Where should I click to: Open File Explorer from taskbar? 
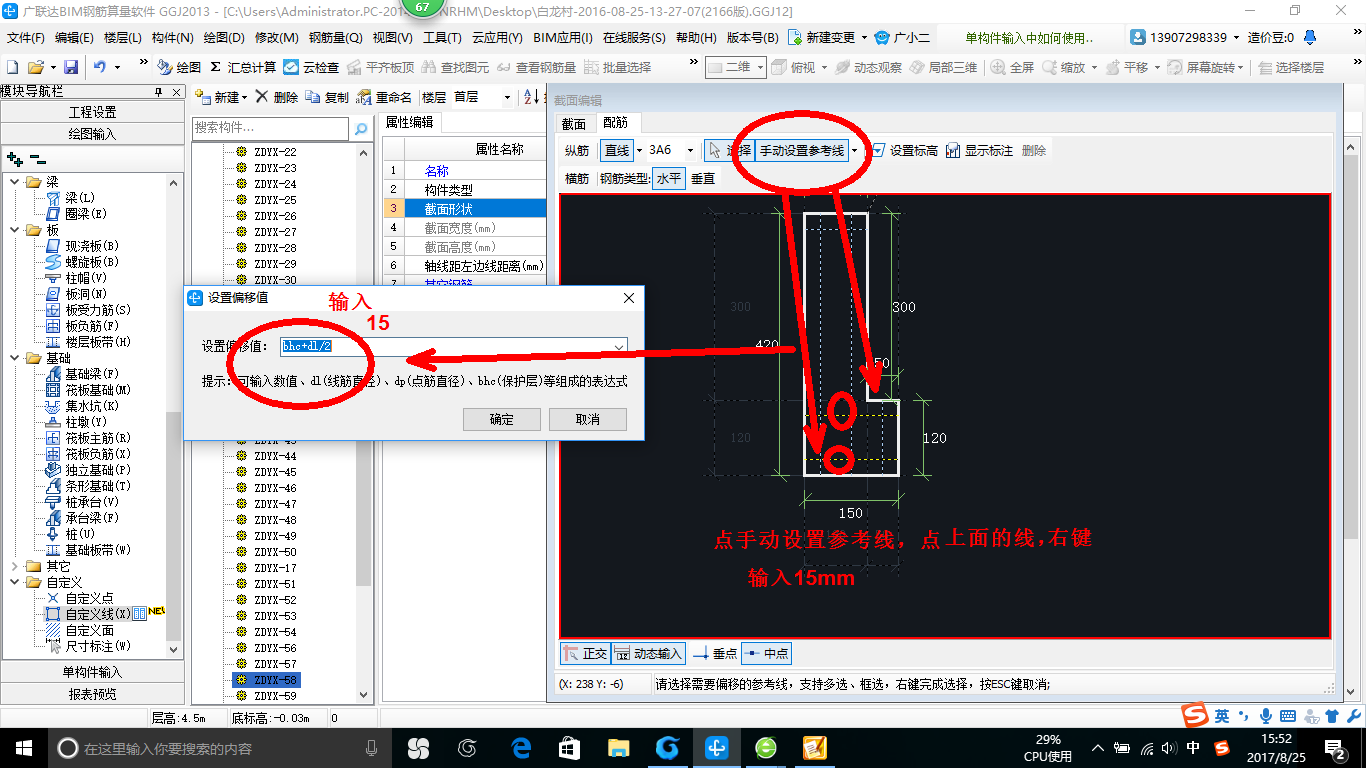(619, 747)
